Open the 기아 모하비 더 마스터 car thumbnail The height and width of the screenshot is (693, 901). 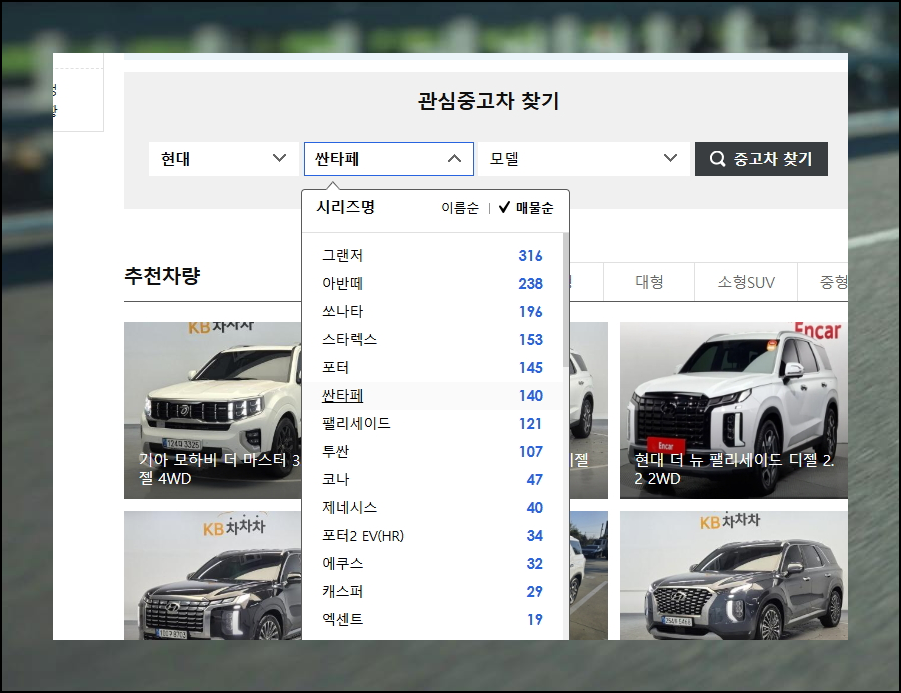213,410
